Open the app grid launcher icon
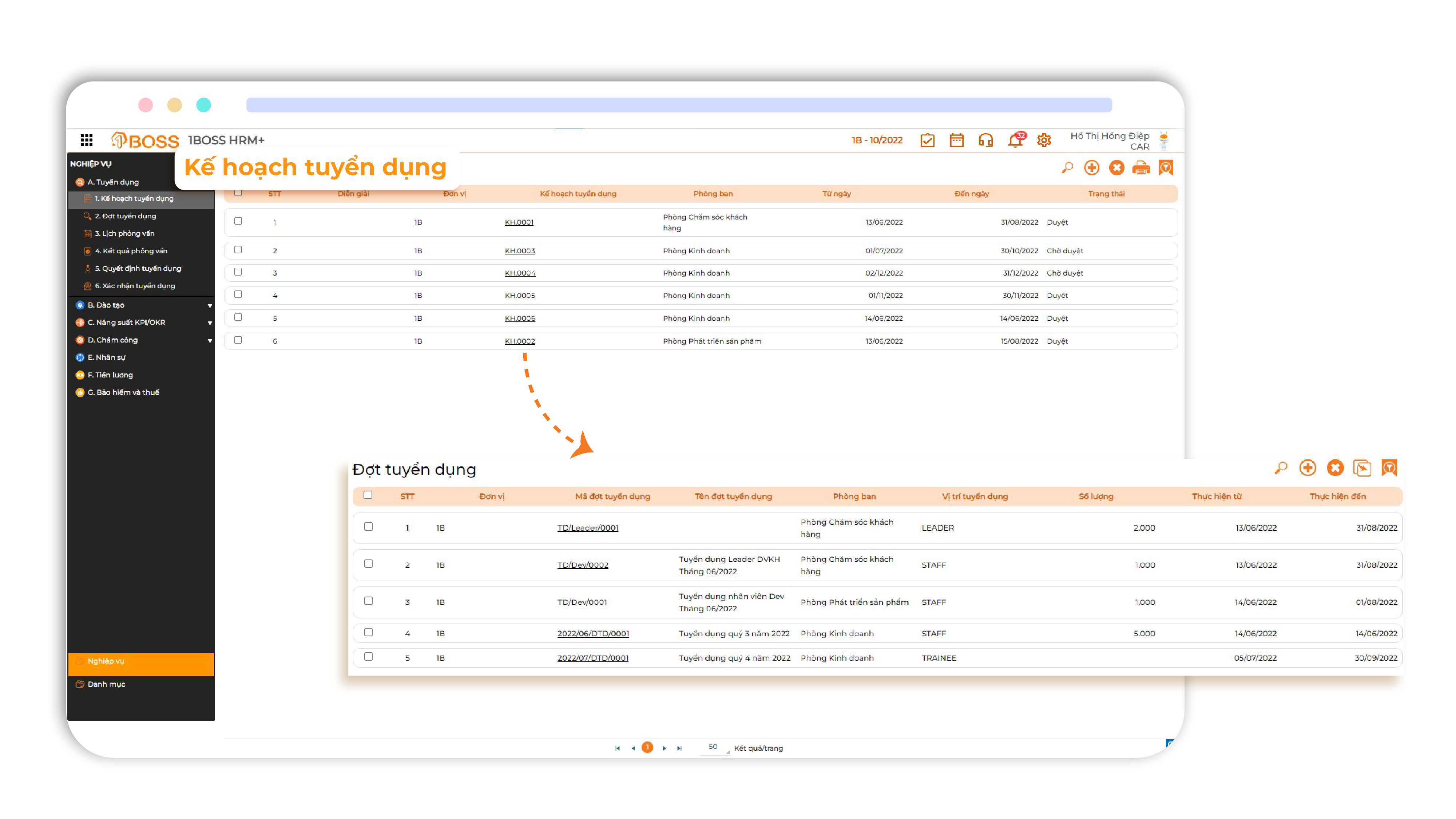 pyautogui.click(x=87, y=140)
